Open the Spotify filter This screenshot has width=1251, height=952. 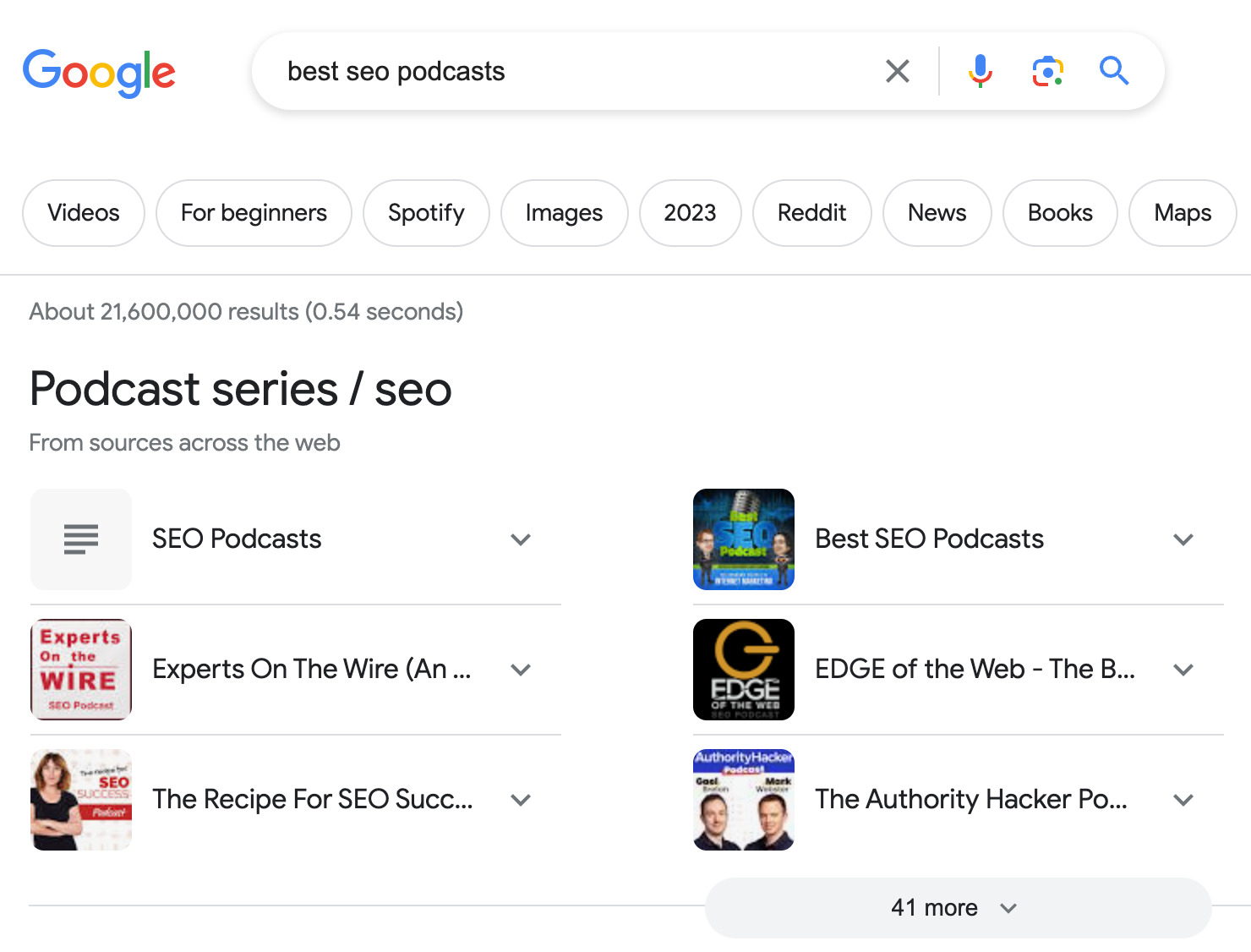(425, 213)
